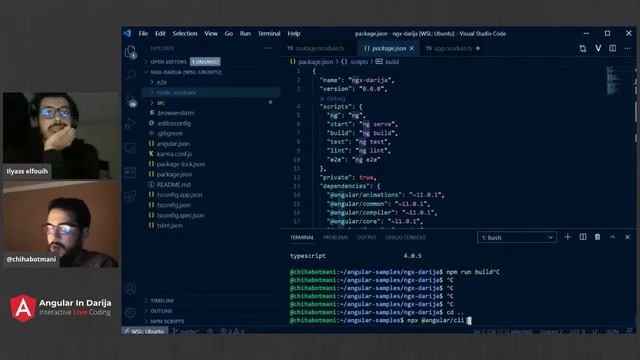
Task: Close the terminal panel
Action: point(627,237)
